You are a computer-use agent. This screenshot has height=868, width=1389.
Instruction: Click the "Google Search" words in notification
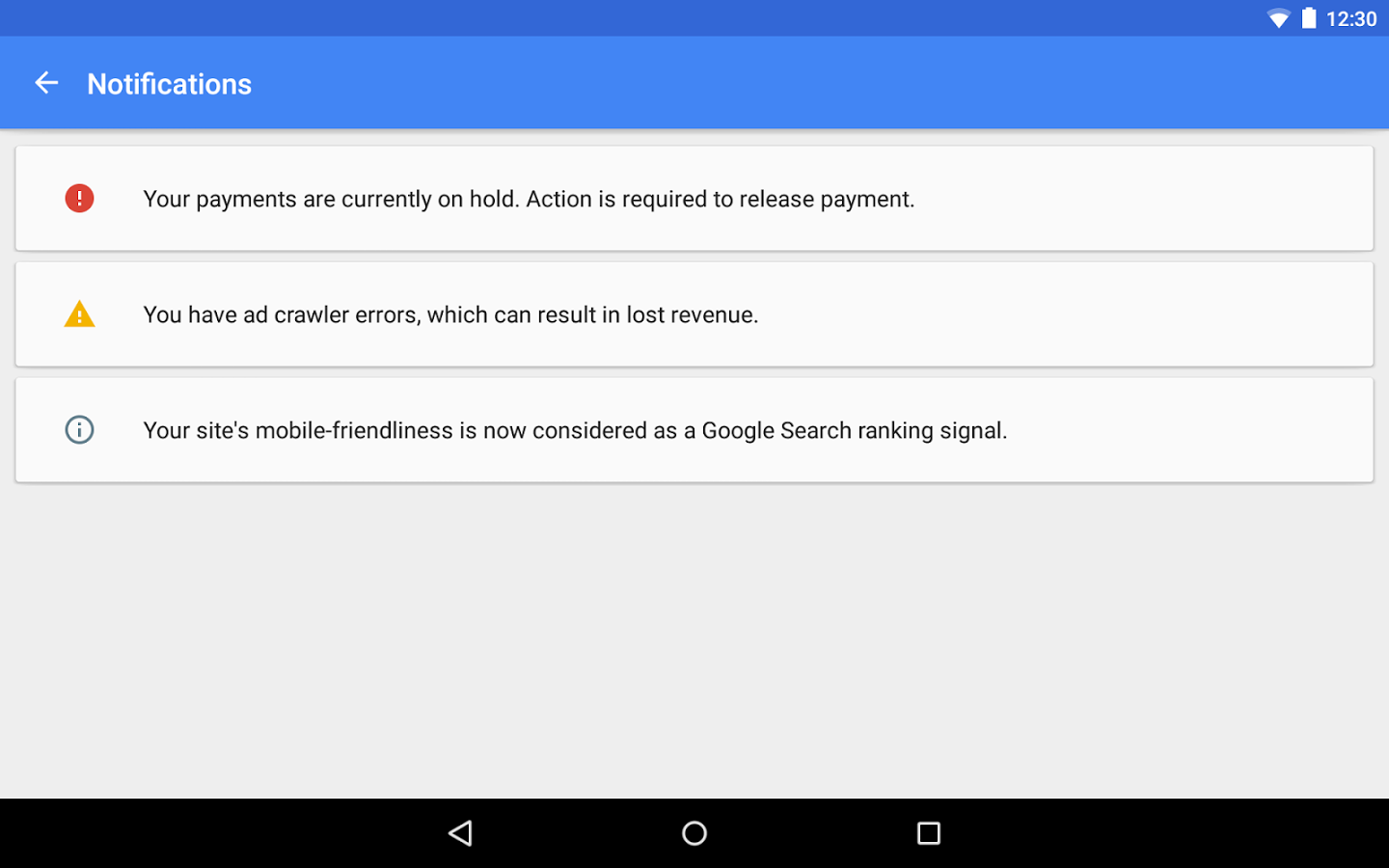click(776, 431)
